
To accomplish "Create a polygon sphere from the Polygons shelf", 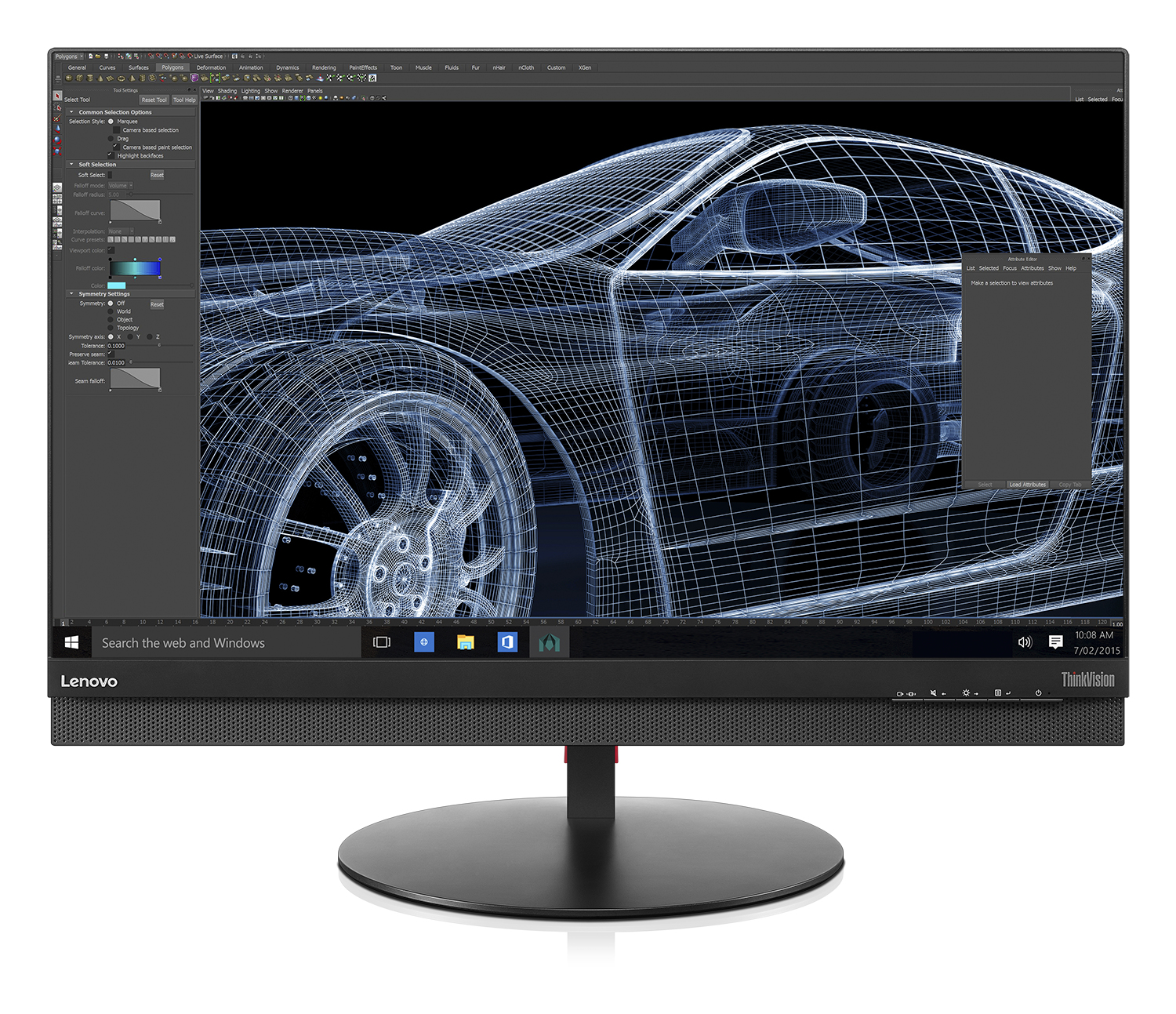I will click(69, 78).
